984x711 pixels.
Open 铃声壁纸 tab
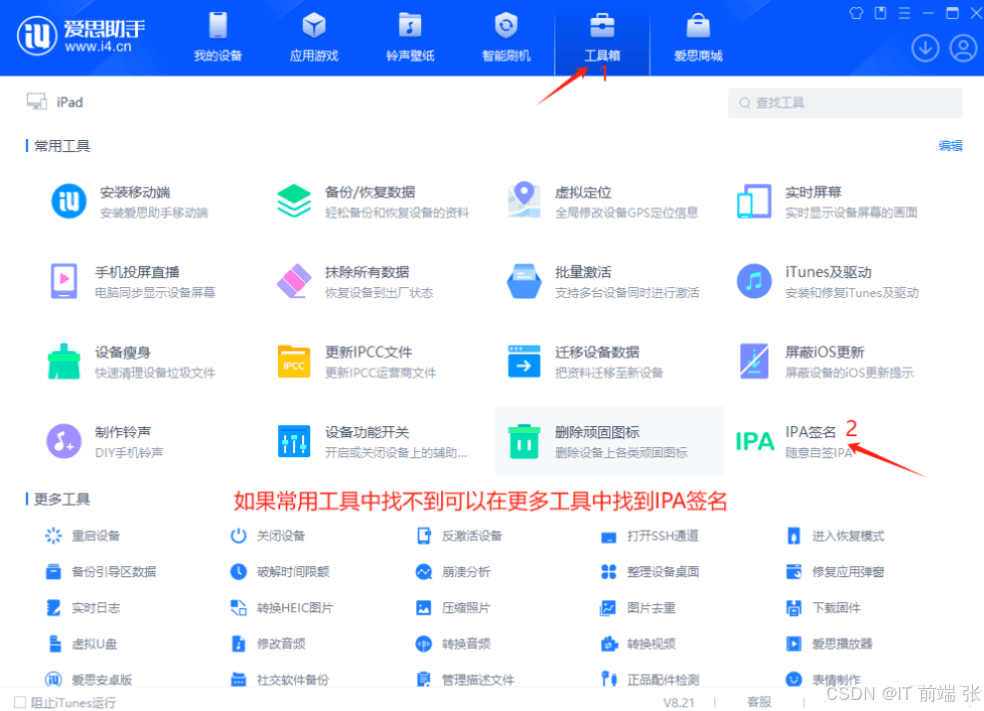pos(410,38)
